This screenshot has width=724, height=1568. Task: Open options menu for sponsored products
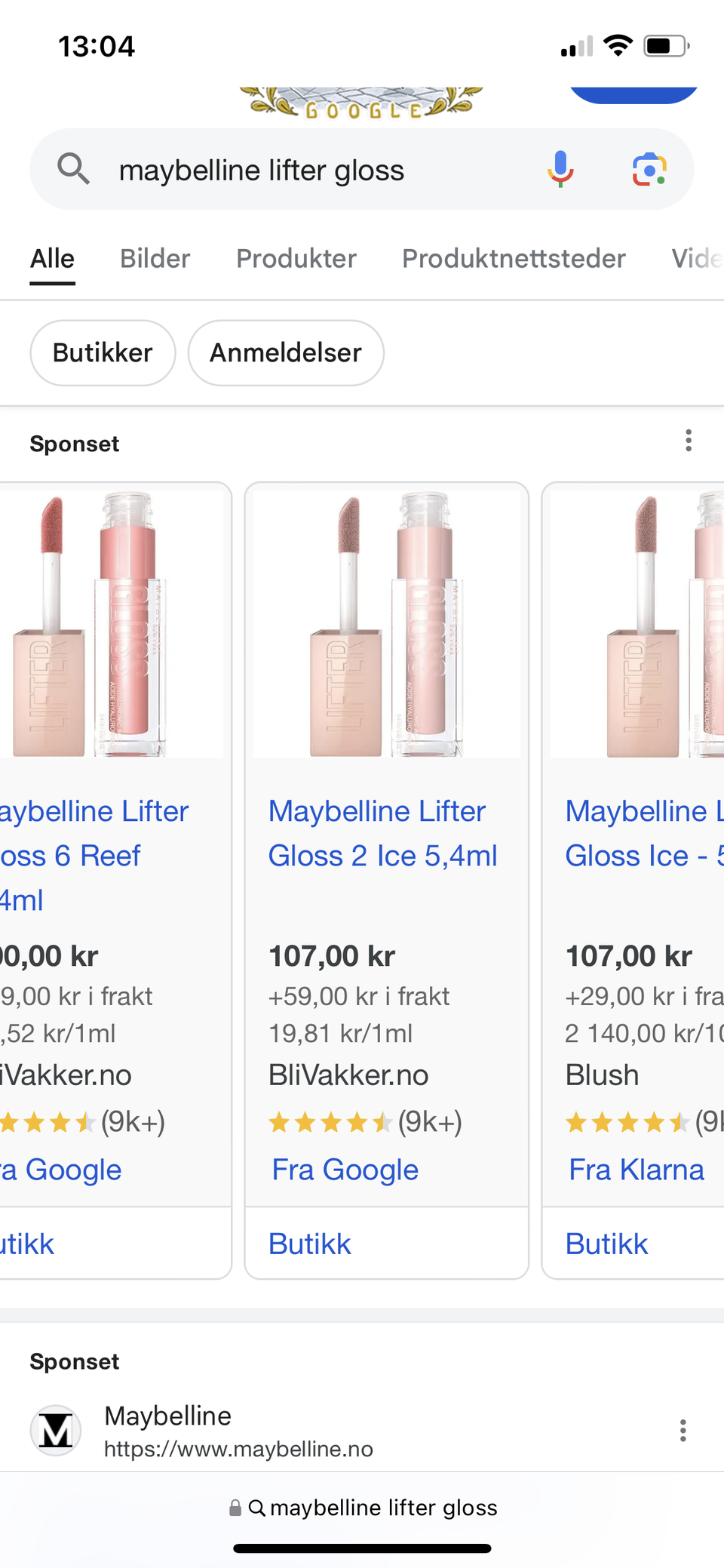688,441
